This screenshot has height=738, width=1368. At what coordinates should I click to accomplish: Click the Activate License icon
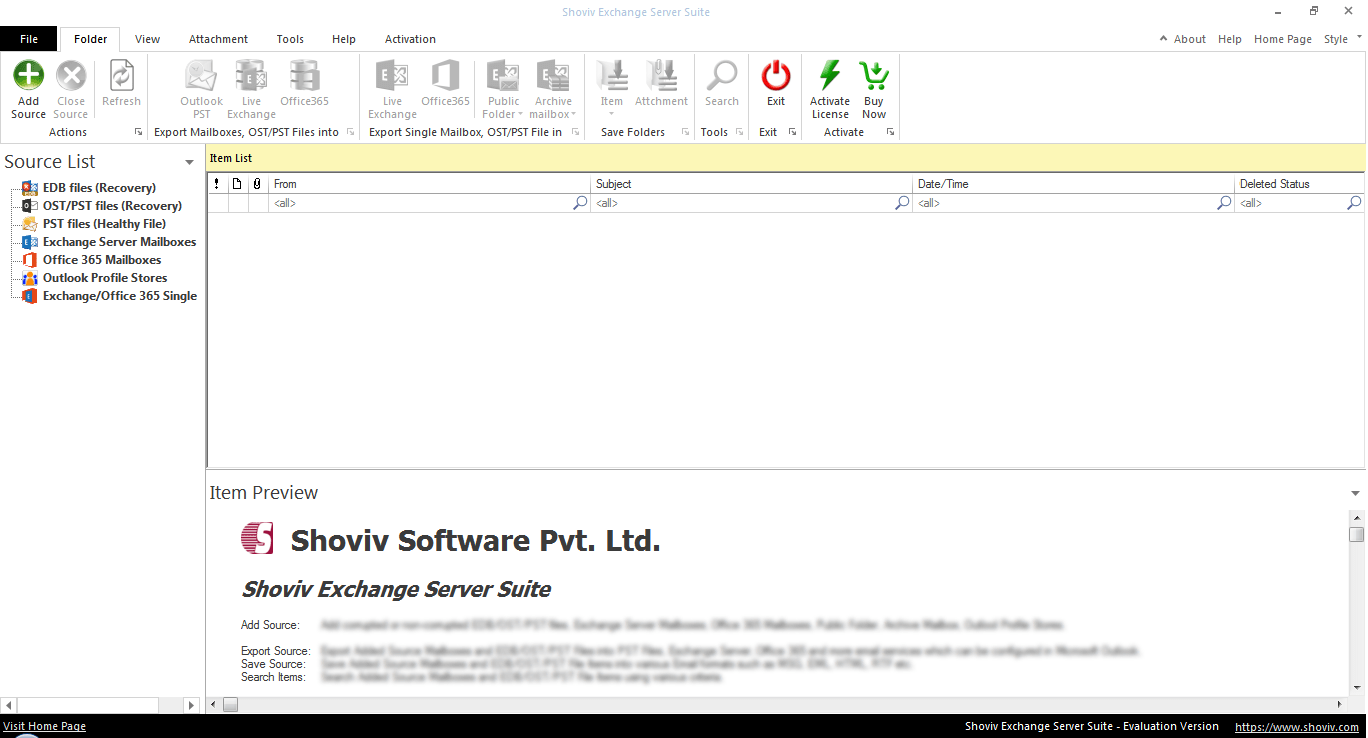click(830, 77)
